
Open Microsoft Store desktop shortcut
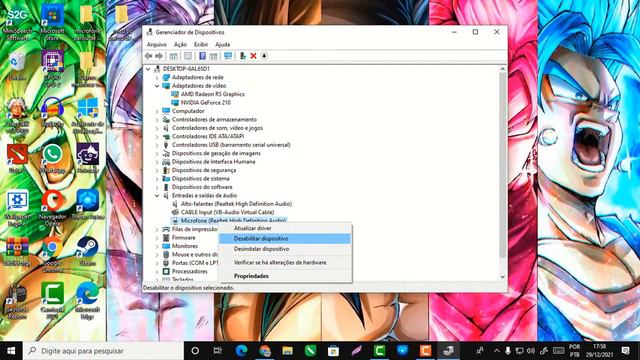coord(52,22)
